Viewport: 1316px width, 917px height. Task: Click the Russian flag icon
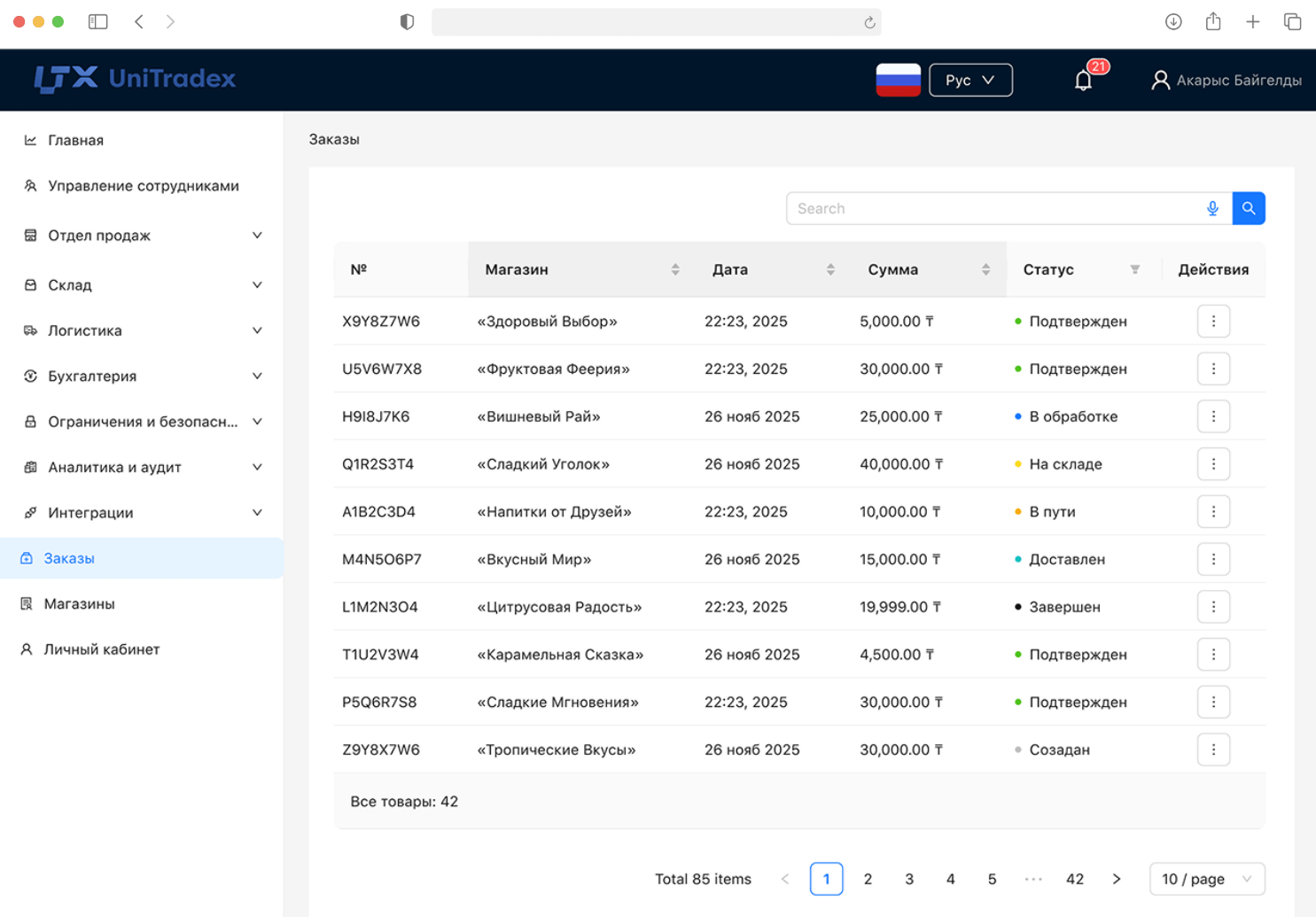[x=898, y=80]
